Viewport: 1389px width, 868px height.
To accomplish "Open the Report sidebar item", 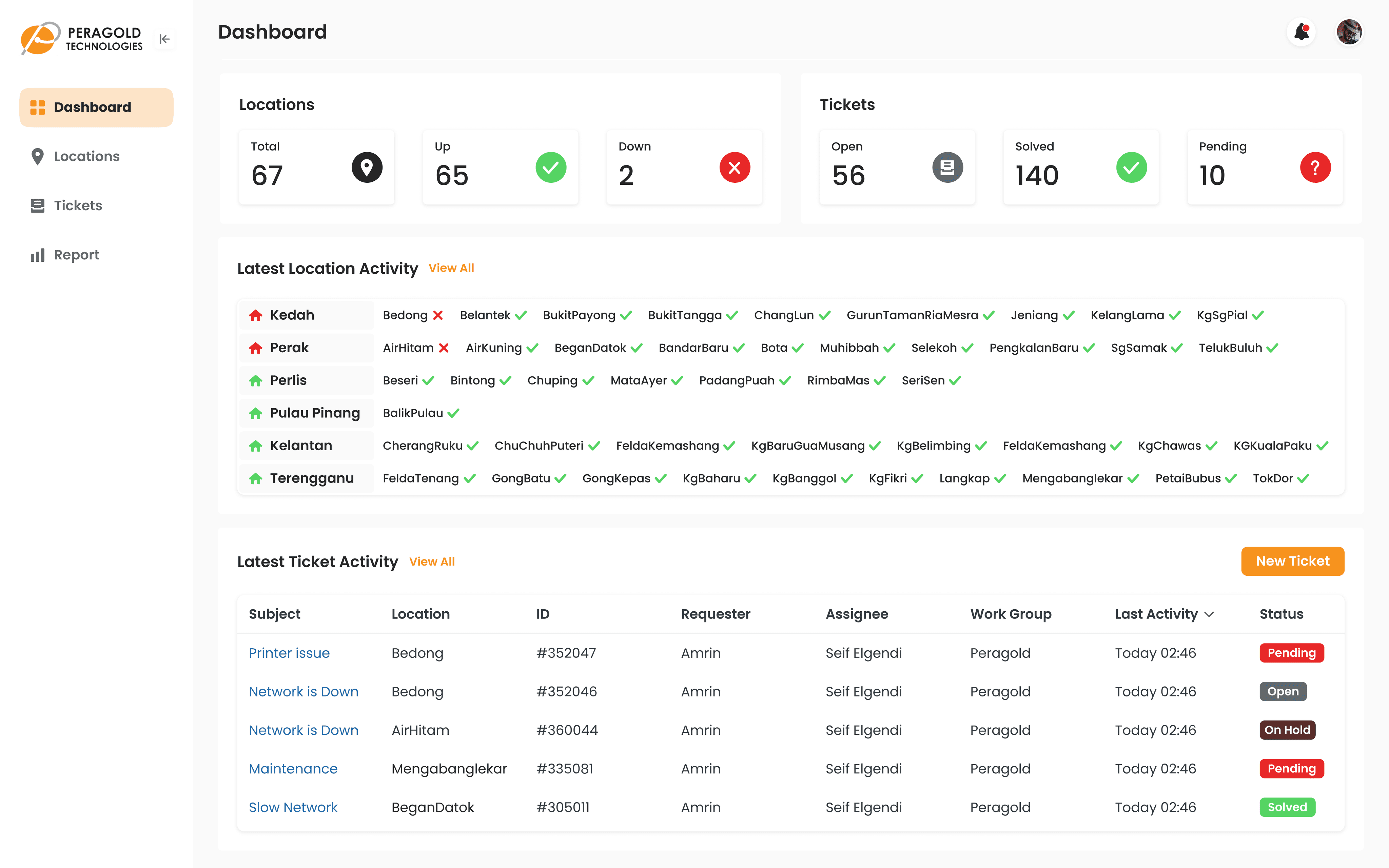I will (x=76, y=255).
